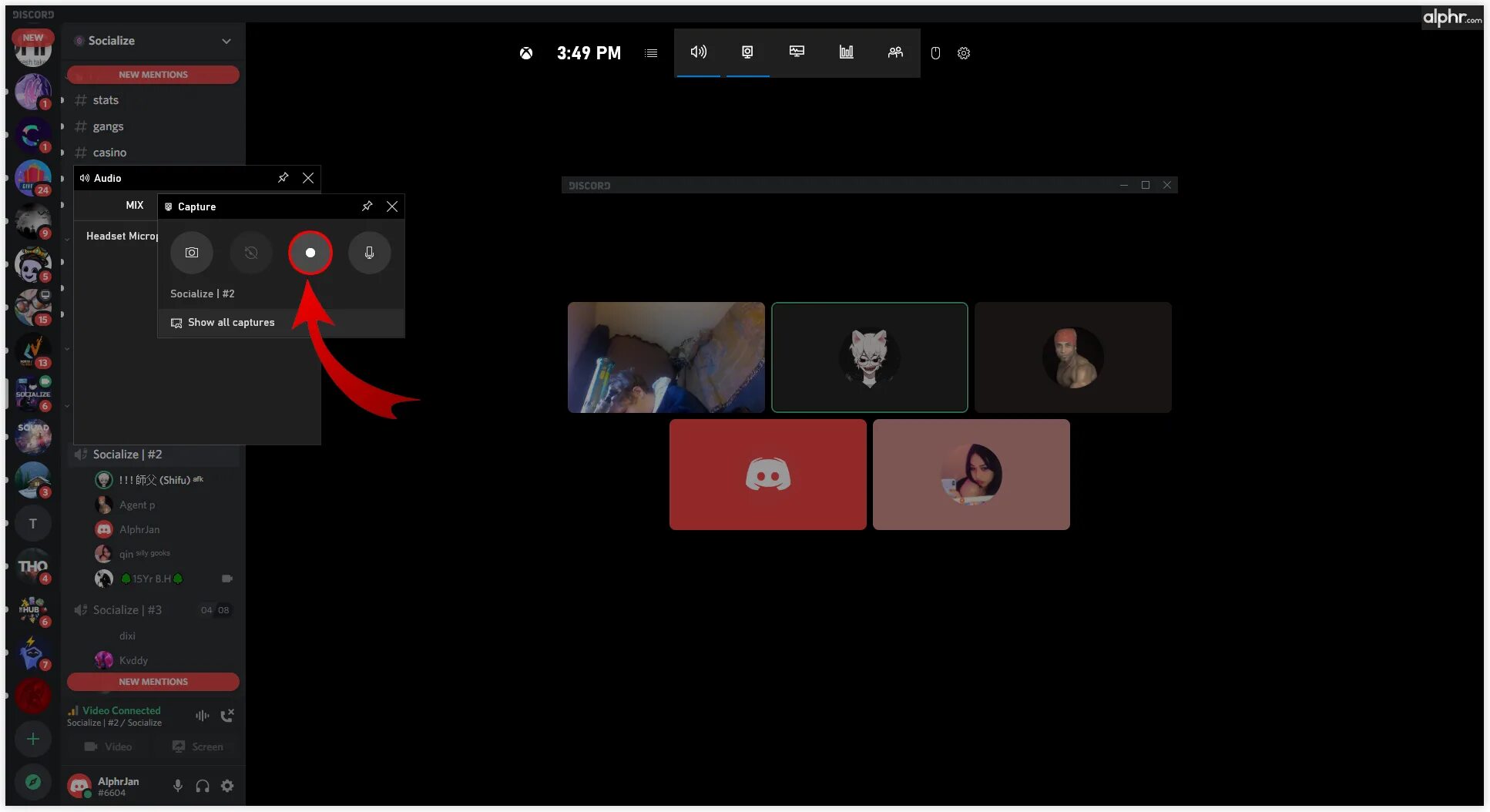The width and height of the screenshot is (1490, 812).
Task: Click Video Connected status text
Action: coord(122,710)
